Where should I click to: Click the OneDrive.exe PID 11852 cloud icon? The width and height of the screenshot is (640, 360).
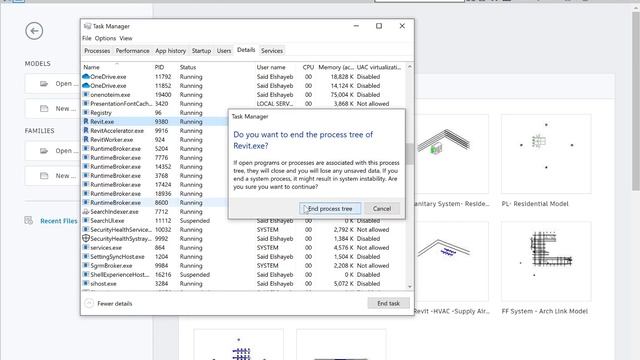86,86
